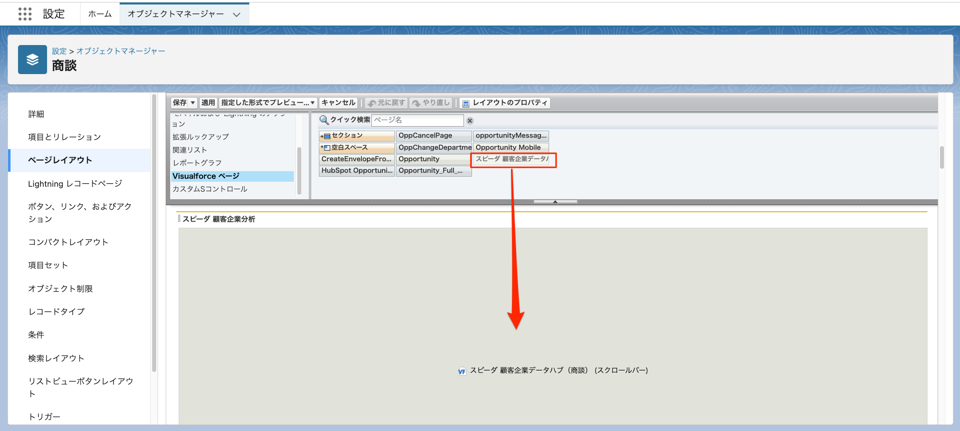Click the キャンセル button
This screenshot has height=431, width=960.
click(338, 103)
